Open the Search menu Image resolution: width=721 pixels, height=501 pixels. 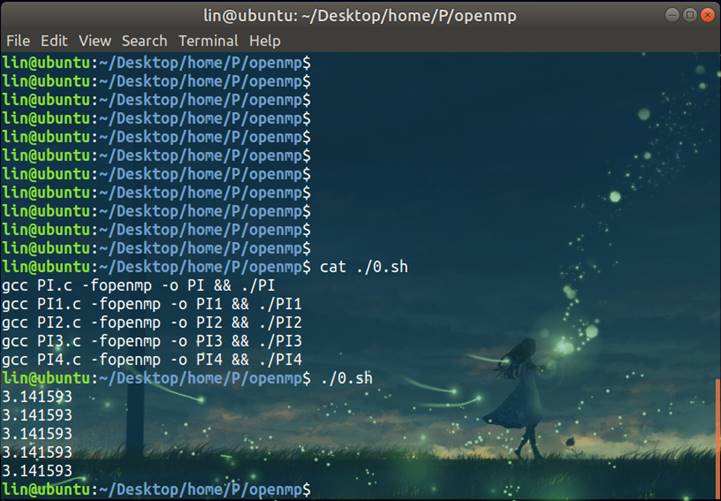(x=144, y=41)
